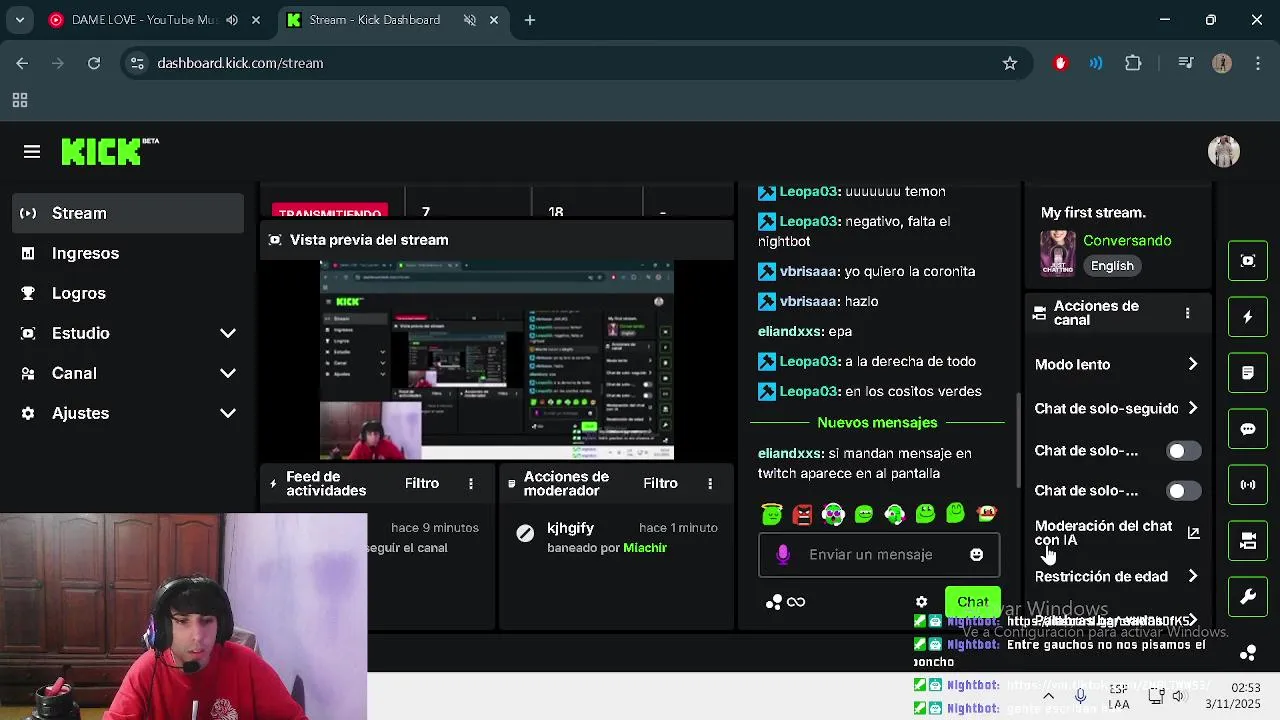Select Stream in the sidebar
The height and width of the screenshot is (720, 1280).
(128, 213)
